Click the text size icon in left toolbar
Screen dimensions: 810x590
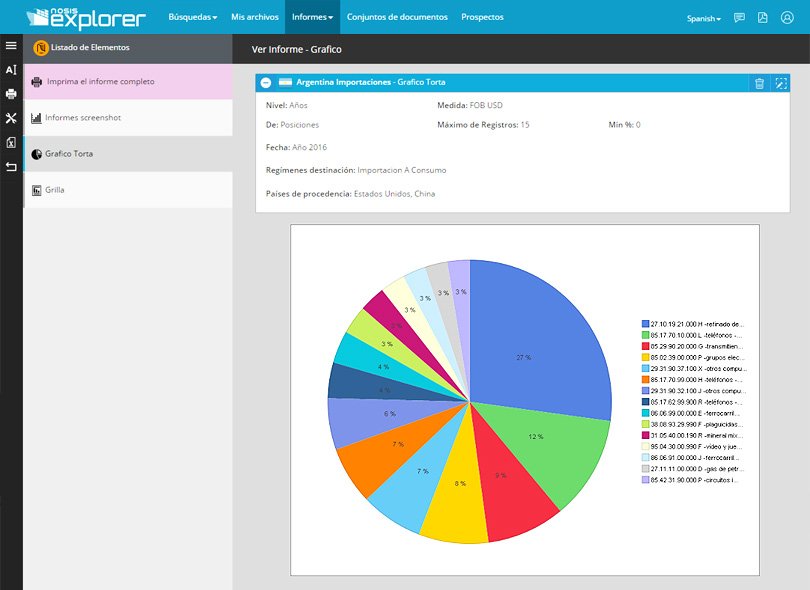11,70
